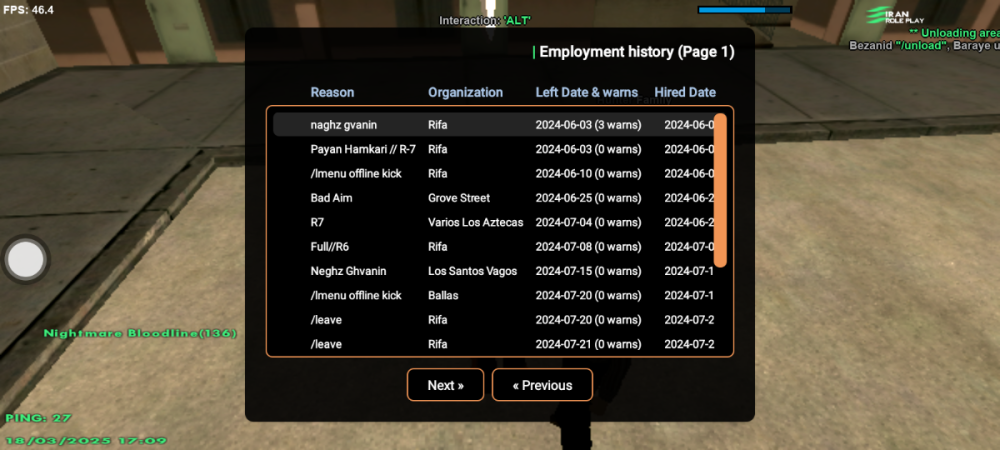
Task: Click the Varios Los Aztecas organization cell
Action: (476, 222)
